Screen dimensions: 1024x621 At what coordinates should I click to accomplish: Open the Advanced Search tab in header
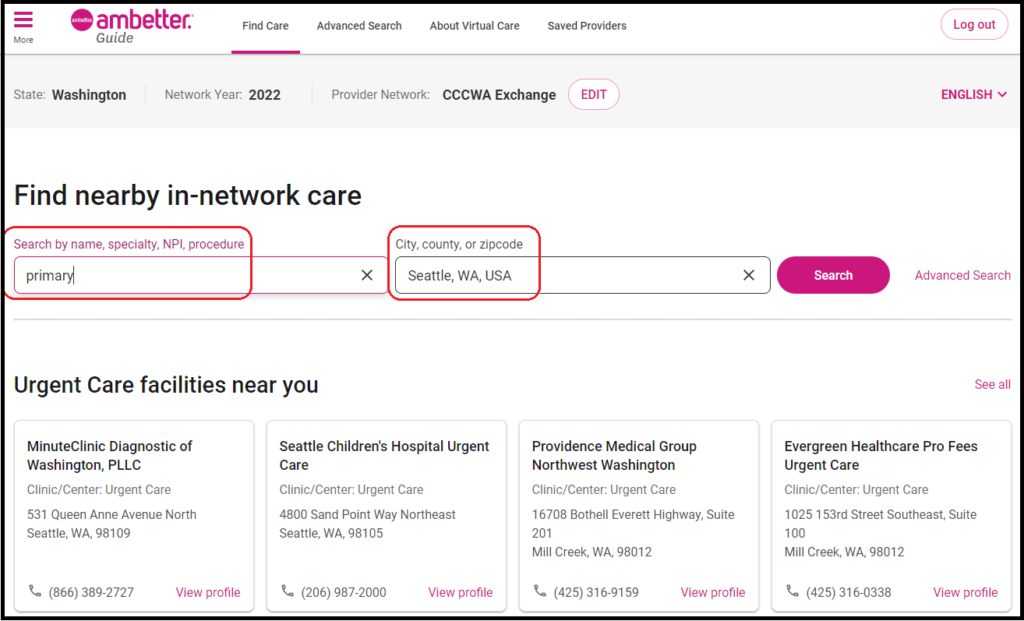tap(359, 26)
